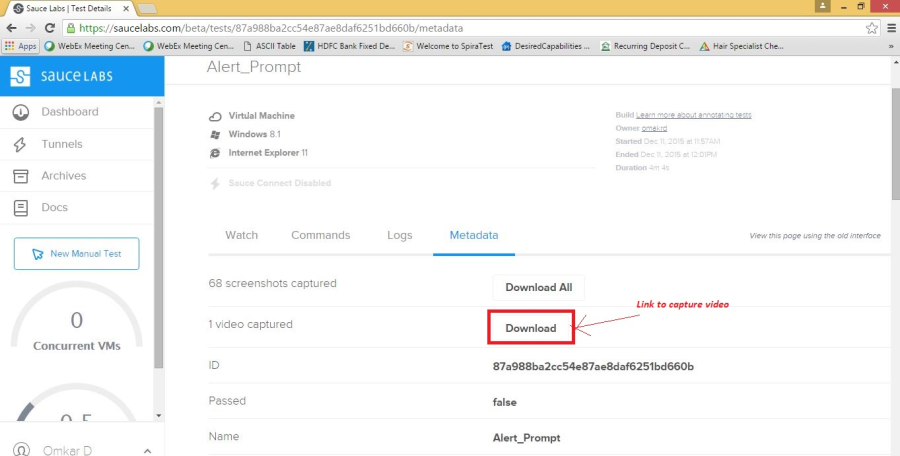Screen dimensions: 900x456
Task: Click the browser address bar URL
Action: tap(400, 28)
